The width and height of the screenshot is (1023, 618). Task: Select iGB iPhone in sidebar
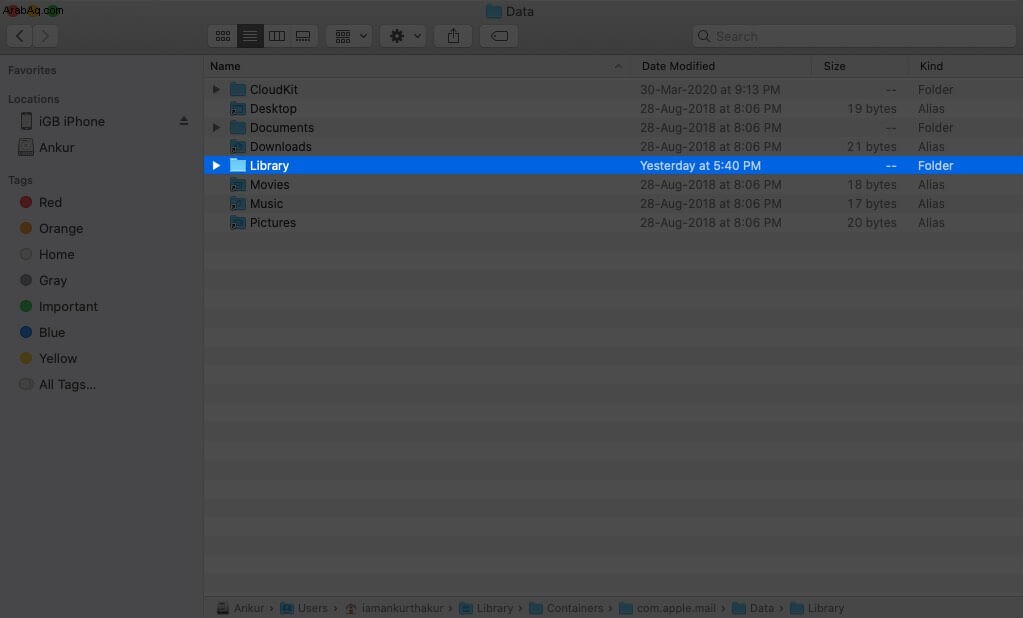[x=71, y=121]
